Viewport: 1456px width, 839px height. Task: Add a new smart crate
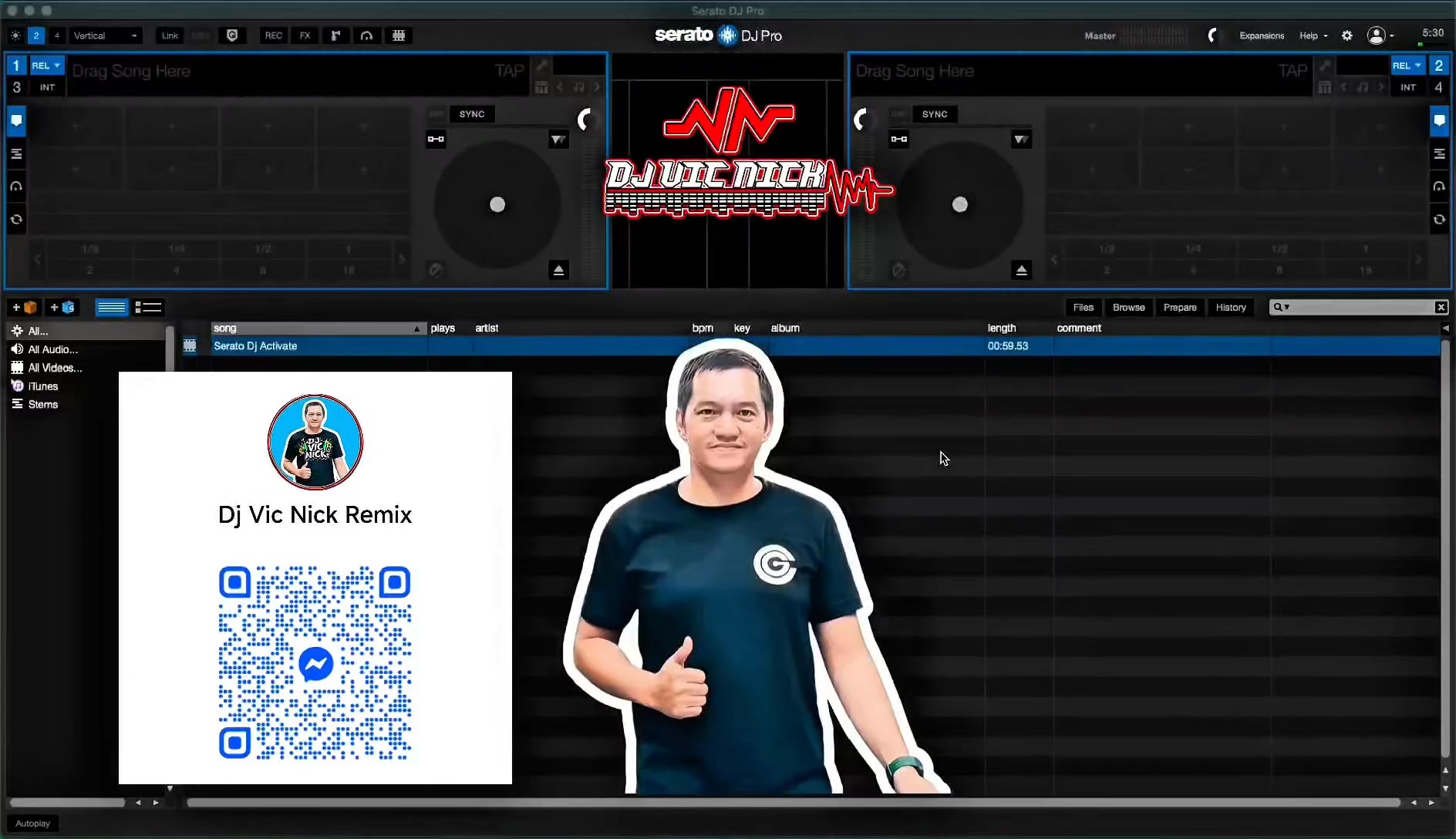coord(62,307)
